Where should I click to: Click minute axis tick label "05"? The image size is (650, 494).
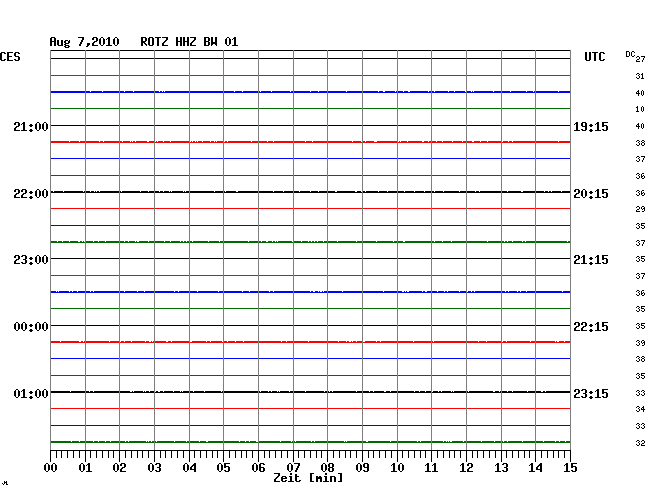point(223,468)
